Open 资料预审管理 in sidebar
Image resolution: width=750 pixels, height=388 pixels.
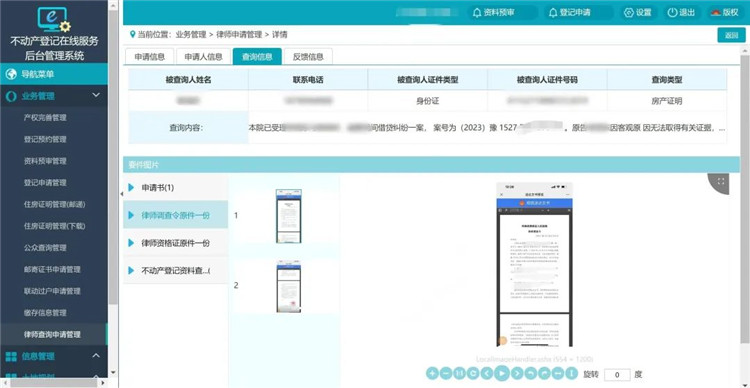click(x=45, y=161)
